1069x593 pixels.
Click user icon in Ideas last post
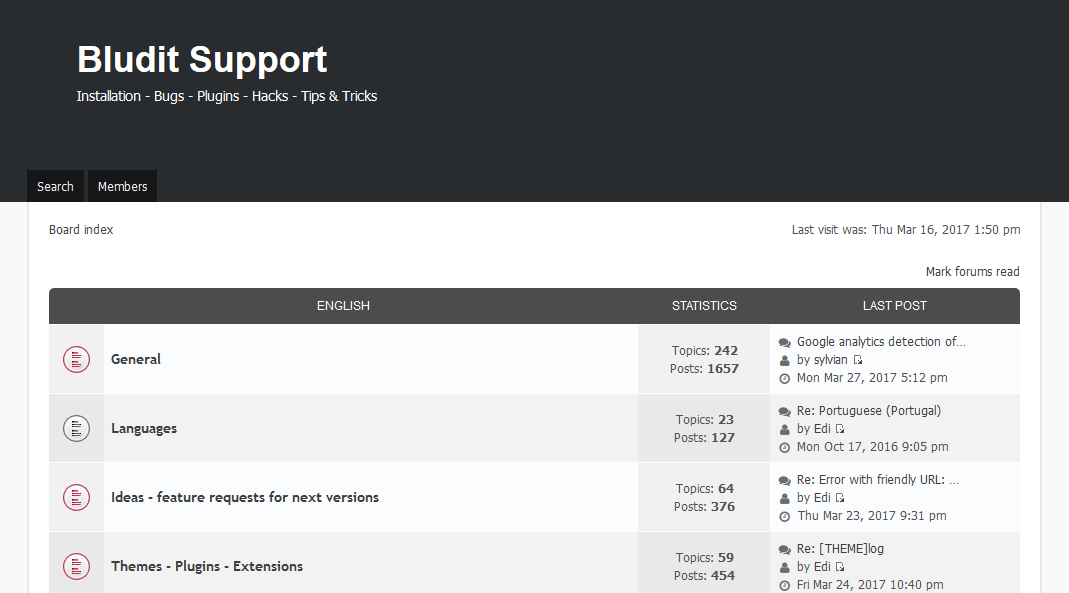785,498
